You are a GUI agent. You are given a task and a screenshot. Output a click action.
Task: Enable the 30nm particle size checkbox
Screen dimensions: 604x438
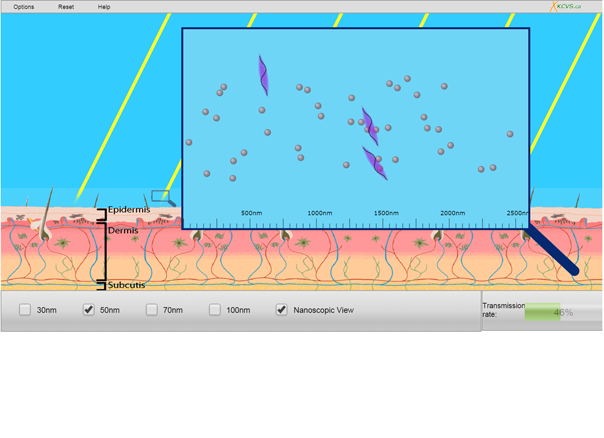[26, 310]
